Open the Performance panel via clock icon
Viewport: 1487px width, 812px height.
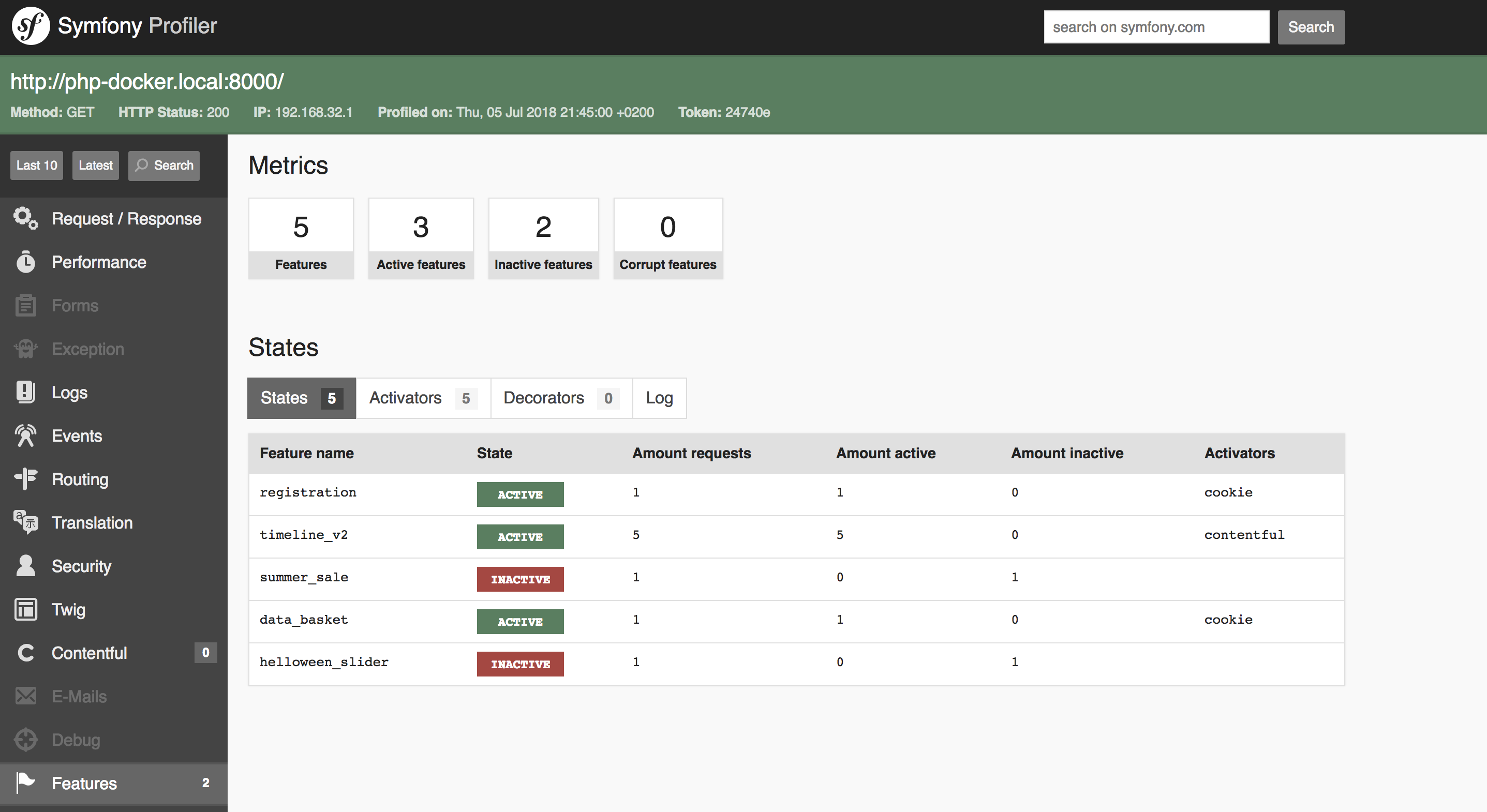pyautogui.click(x=25, y=262)
